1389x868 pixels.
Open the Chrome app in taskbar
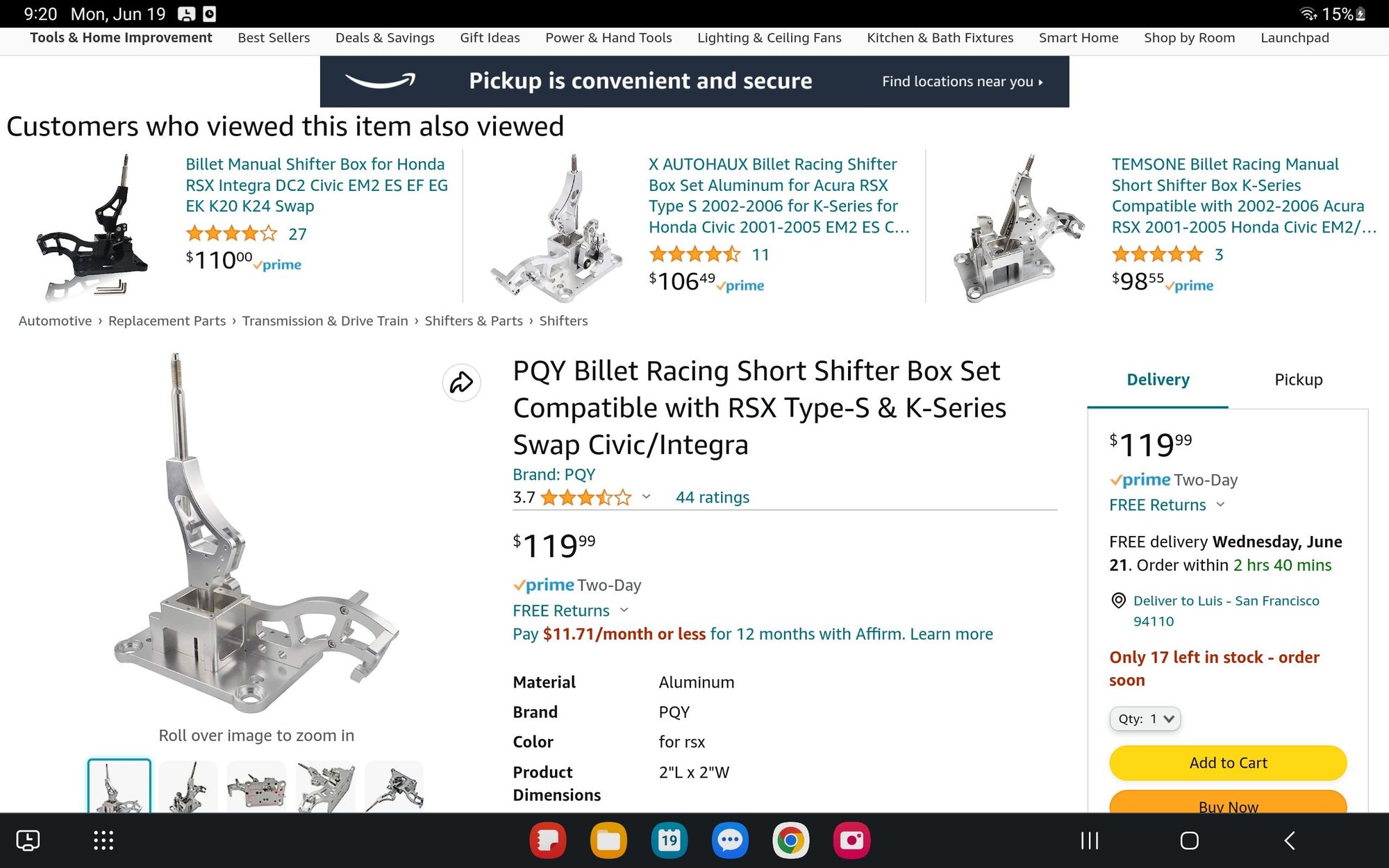[x=790, y=841]
